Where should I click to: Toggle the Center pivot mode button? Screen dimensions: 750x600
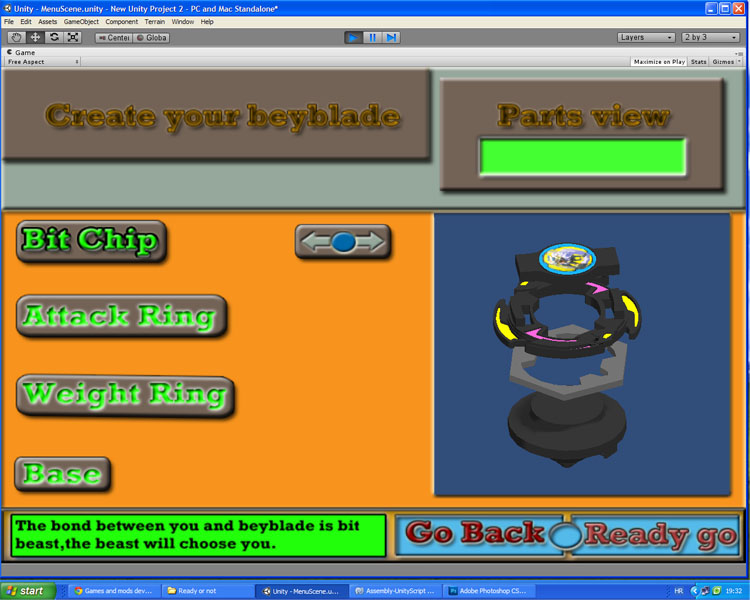114,38
